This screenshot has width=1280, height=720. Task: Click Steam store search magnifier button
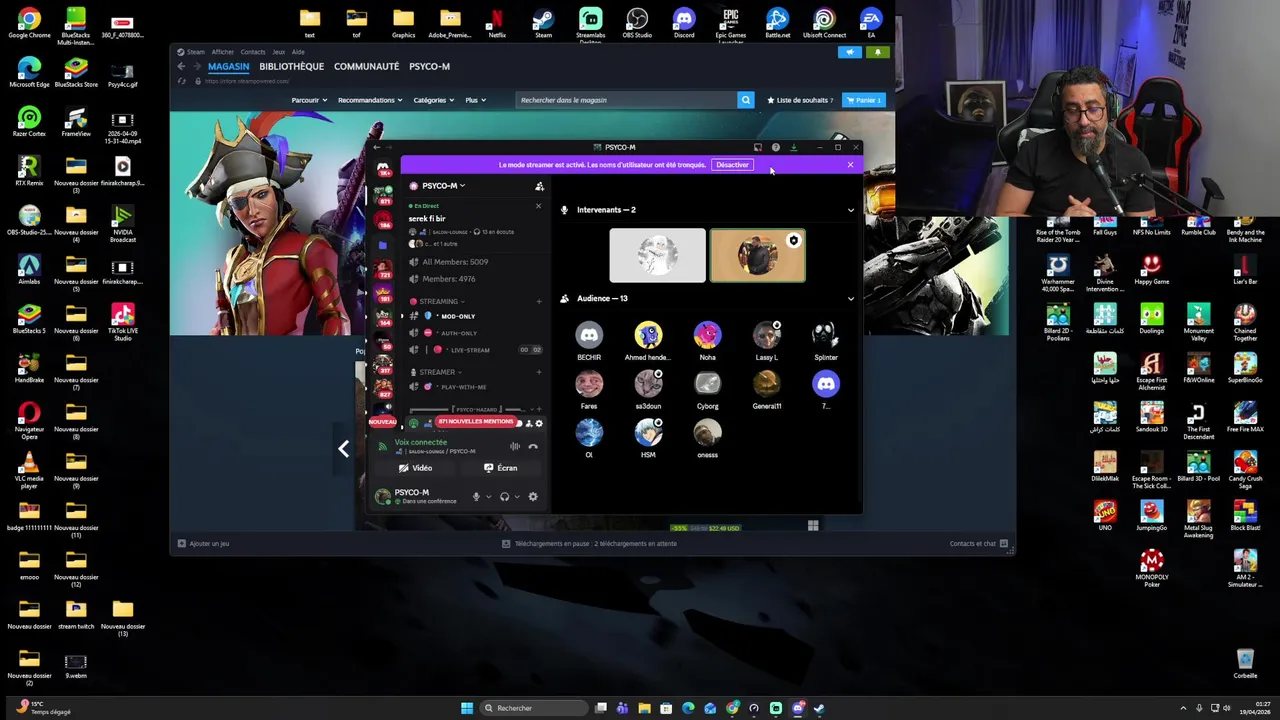[745, 100]
